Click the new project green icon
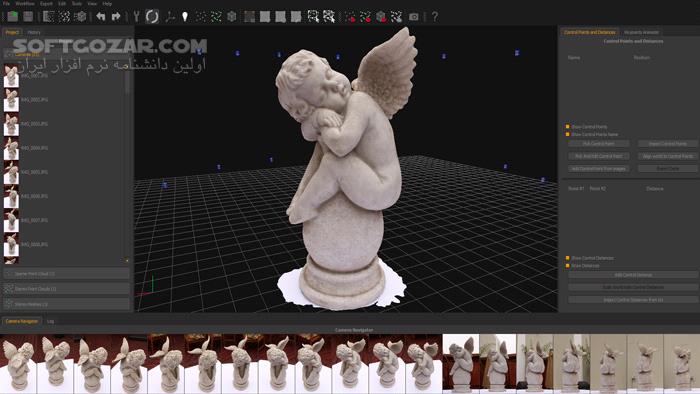 pos(12,17)
